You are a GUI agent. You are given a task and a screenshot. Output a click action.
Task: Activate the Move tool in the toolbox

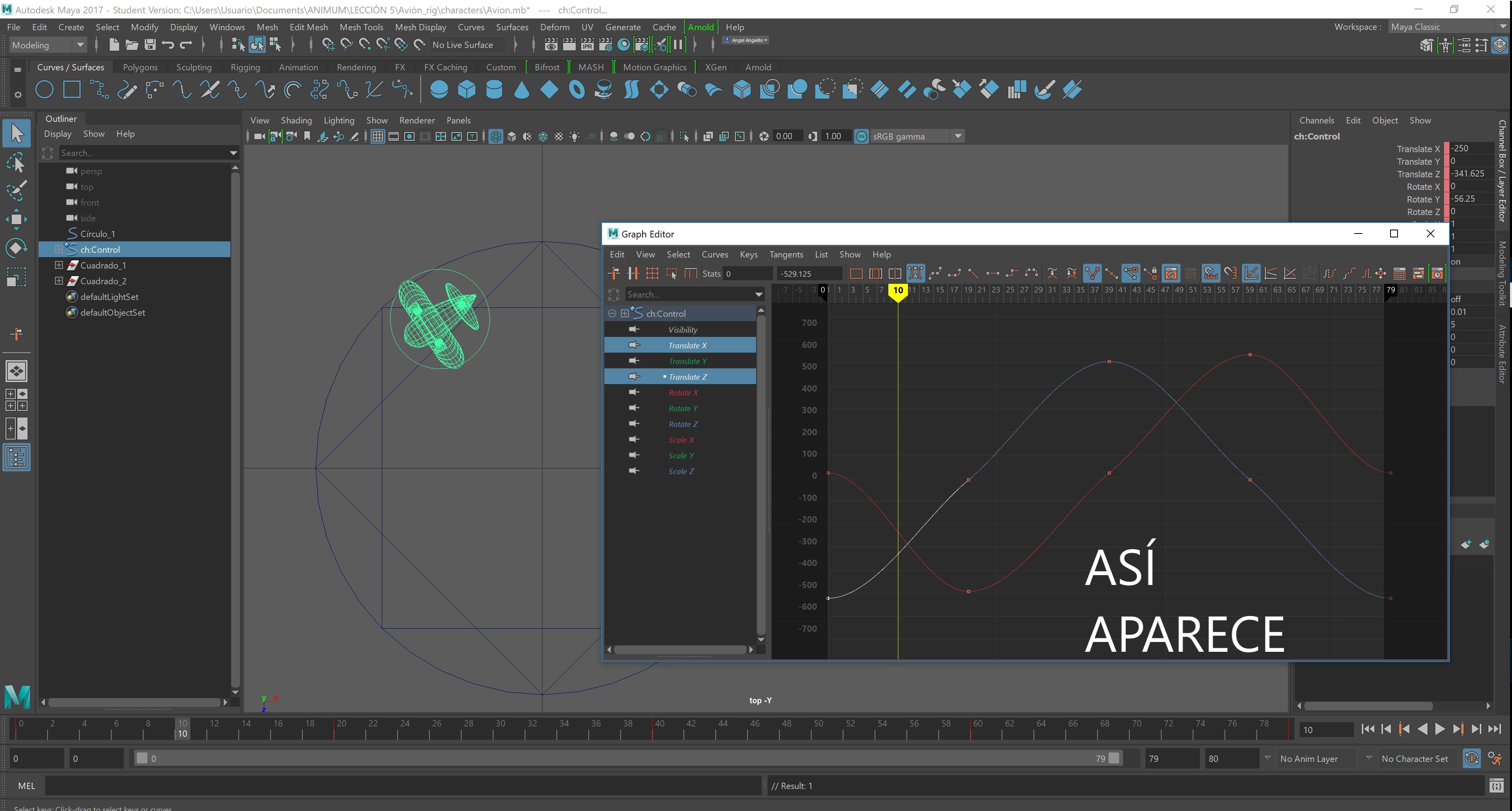(16, 219)
